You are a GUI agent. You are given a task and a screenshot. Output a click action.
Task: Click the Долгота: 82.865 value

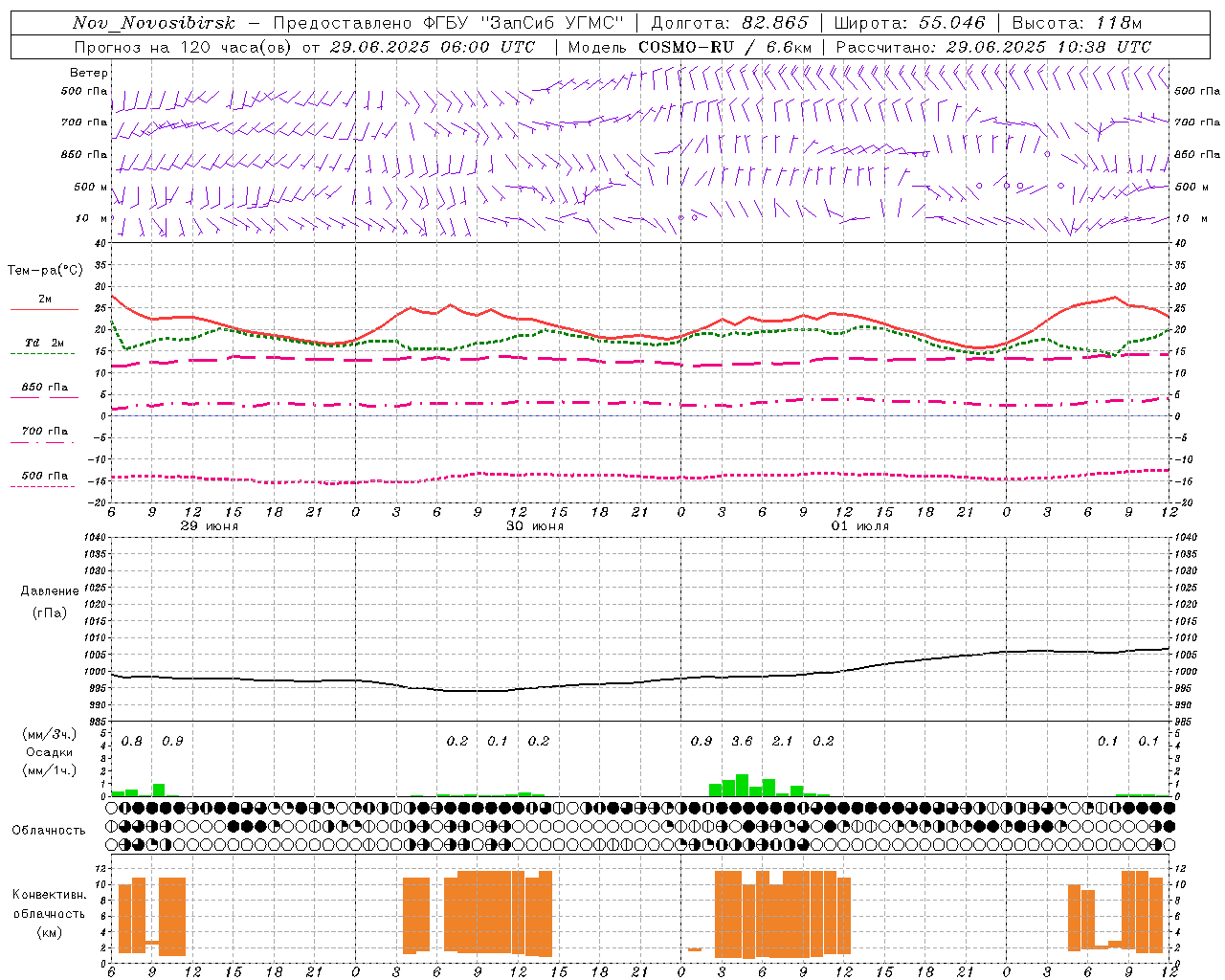[729, 23]
